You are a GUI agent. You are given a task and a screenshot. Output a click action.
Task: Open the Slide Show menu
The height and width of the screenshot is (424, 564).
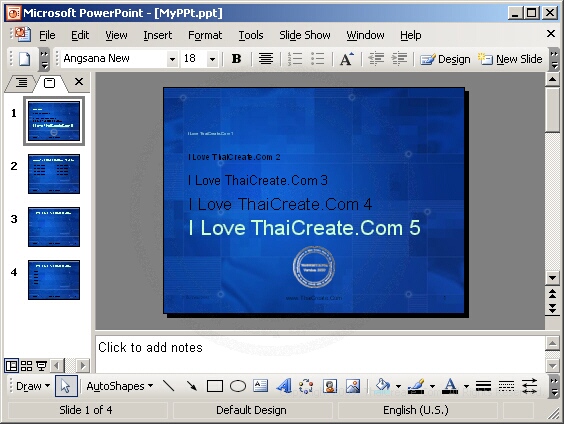pos(305,35)
